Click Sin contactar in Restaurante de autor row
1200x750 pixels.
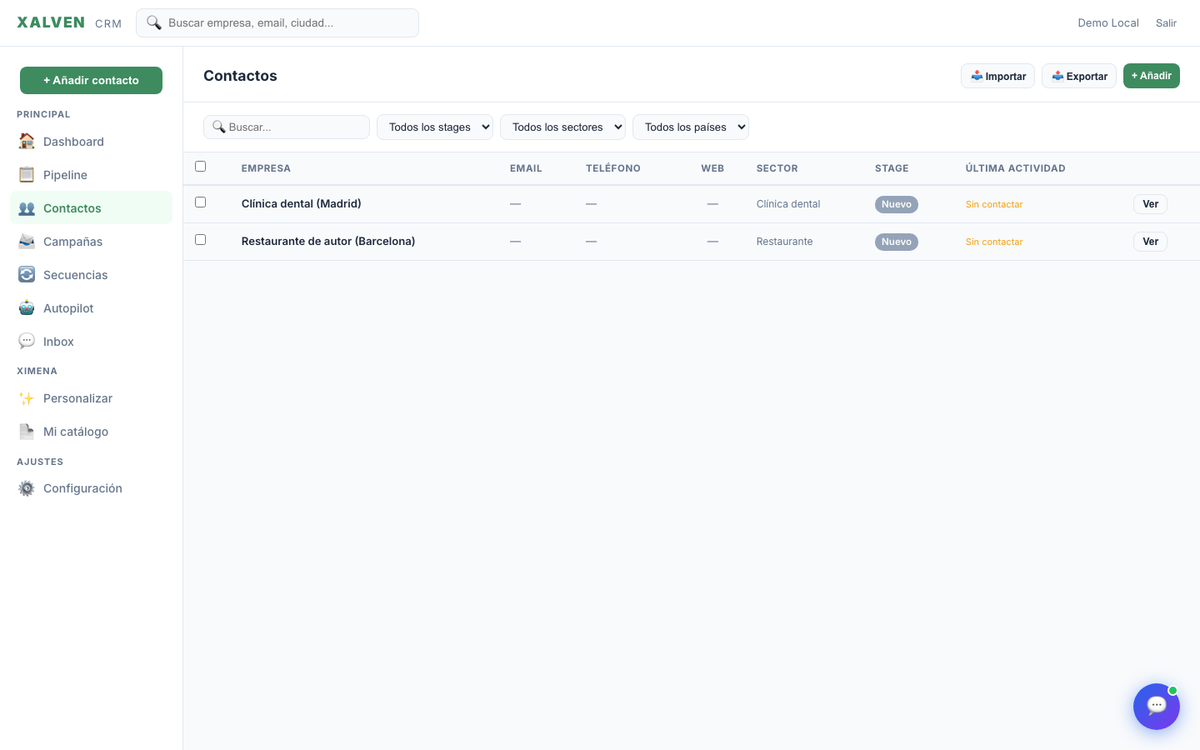994,241
